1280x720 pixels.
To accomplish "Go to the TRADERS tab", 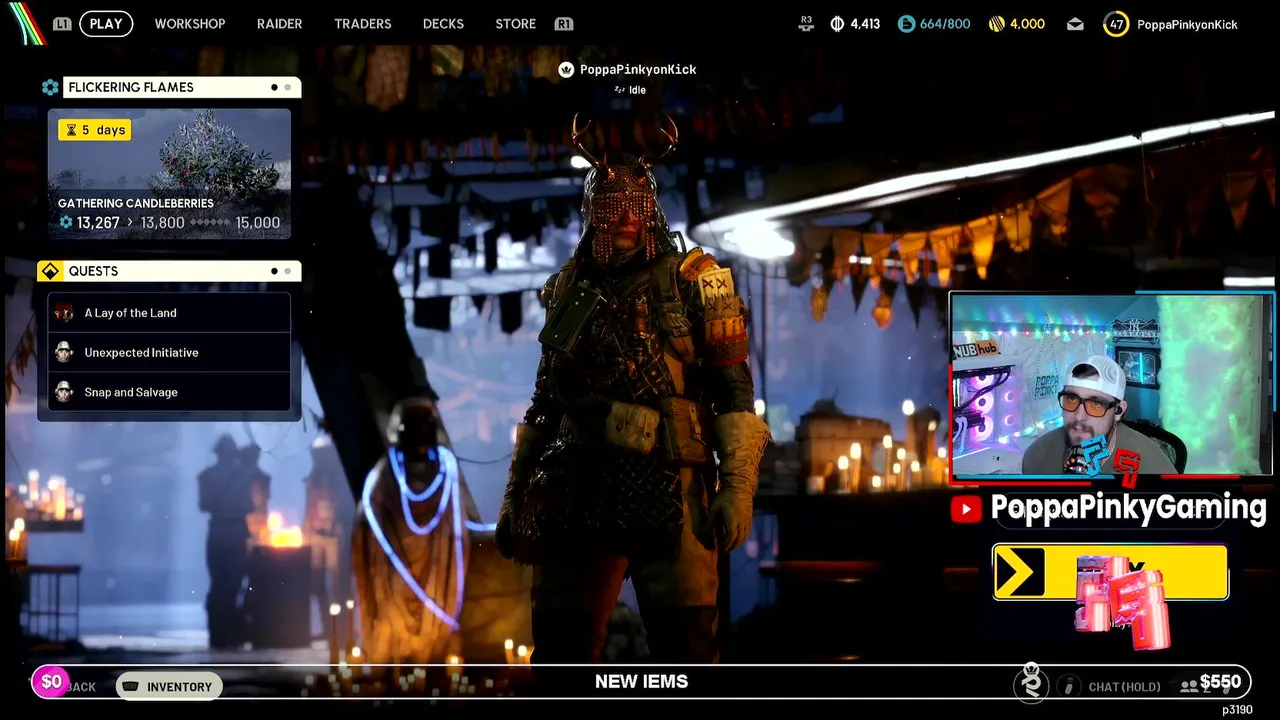I will 363,24.
